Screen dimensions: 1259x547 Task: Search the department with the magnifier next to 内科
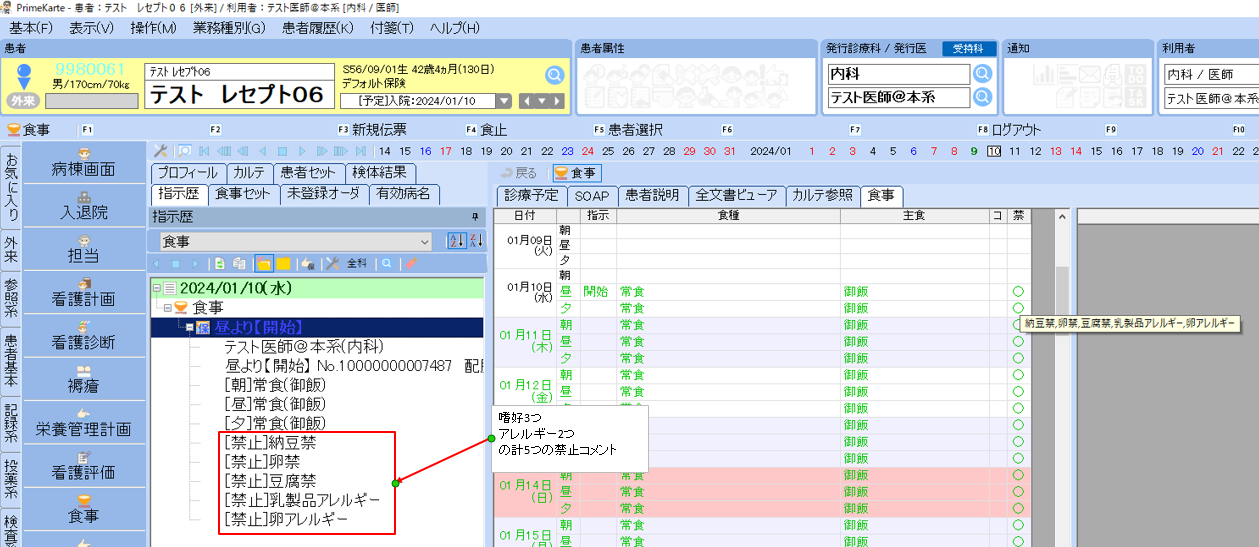[x=982, y=74]
